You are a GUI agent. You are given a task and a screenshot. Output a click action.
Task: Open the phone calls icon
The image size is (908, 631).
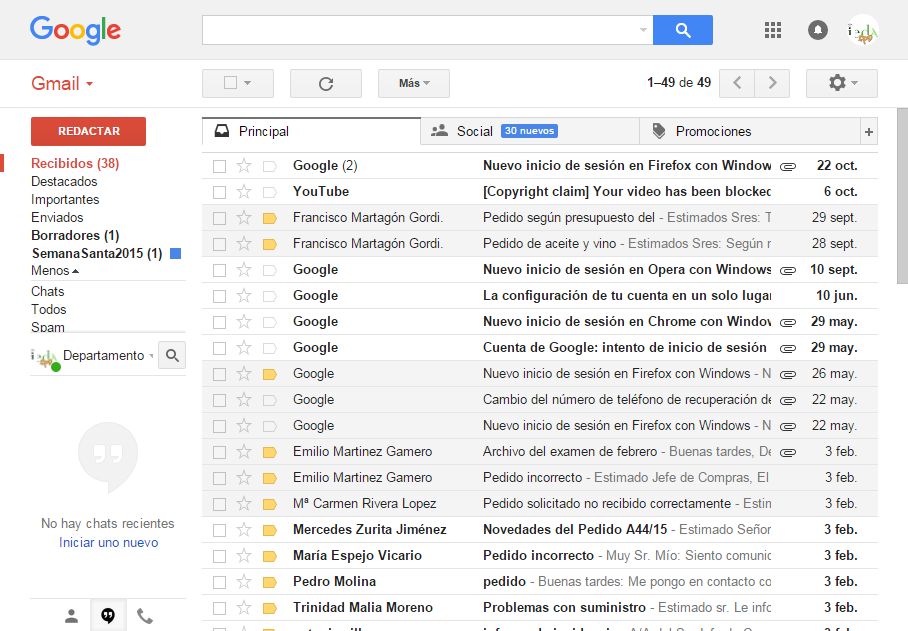[x=145, y=616]
